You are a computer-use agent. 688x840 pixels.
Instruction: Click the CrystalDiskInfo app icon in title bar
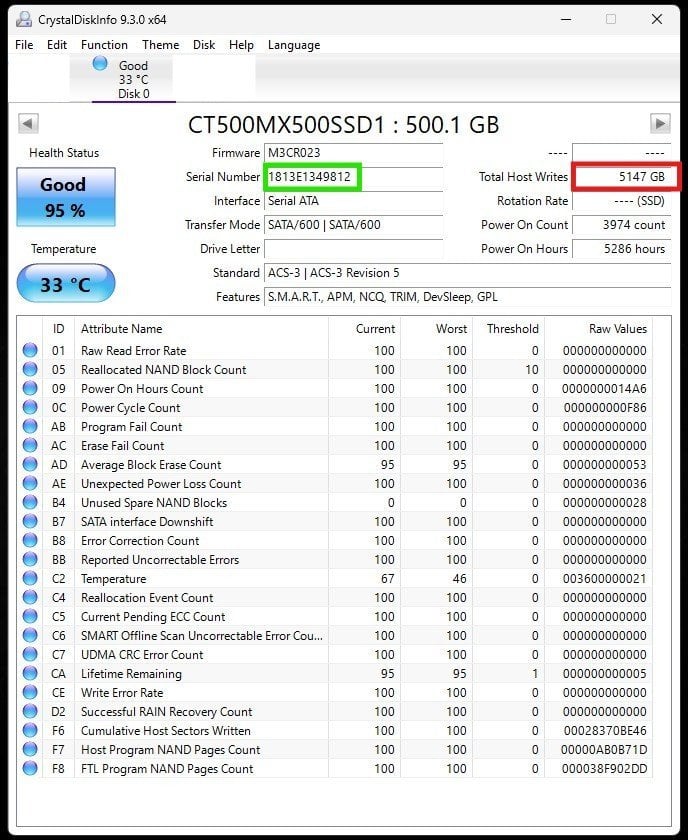pyautogui.click(x=24, y=19)
